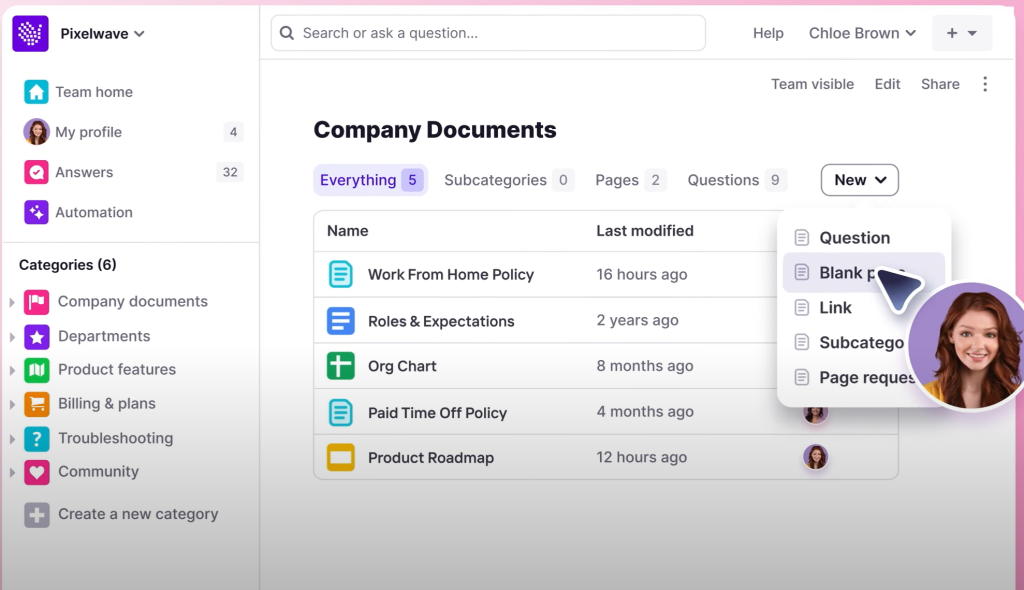Select the Community heart icon
This screenshot has width=1024, height=590.
tap(37, 472)
